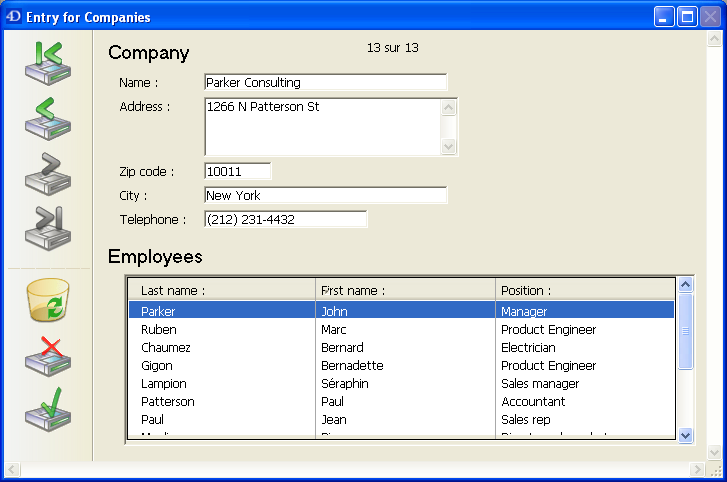Select the Zip code field
Image resolution: width=727 pixels, height=482 pixels.
pos(237,172)
